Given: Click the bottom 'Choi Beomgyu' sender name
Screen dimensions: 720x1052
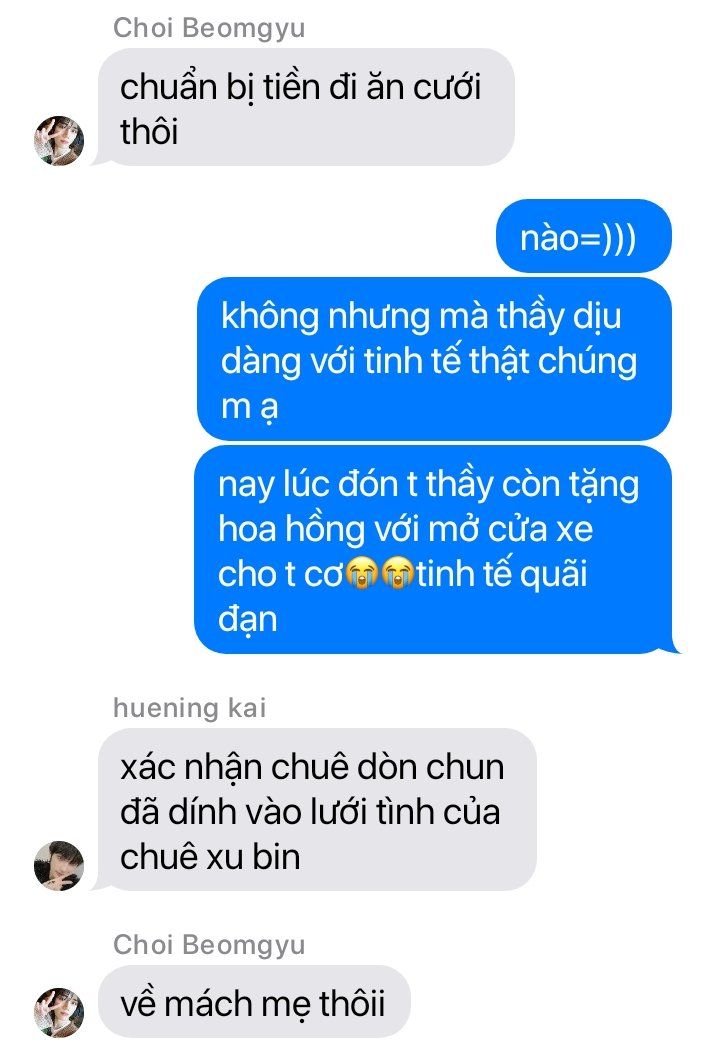Looking at the screenshot, I should [x=209, y=945].
